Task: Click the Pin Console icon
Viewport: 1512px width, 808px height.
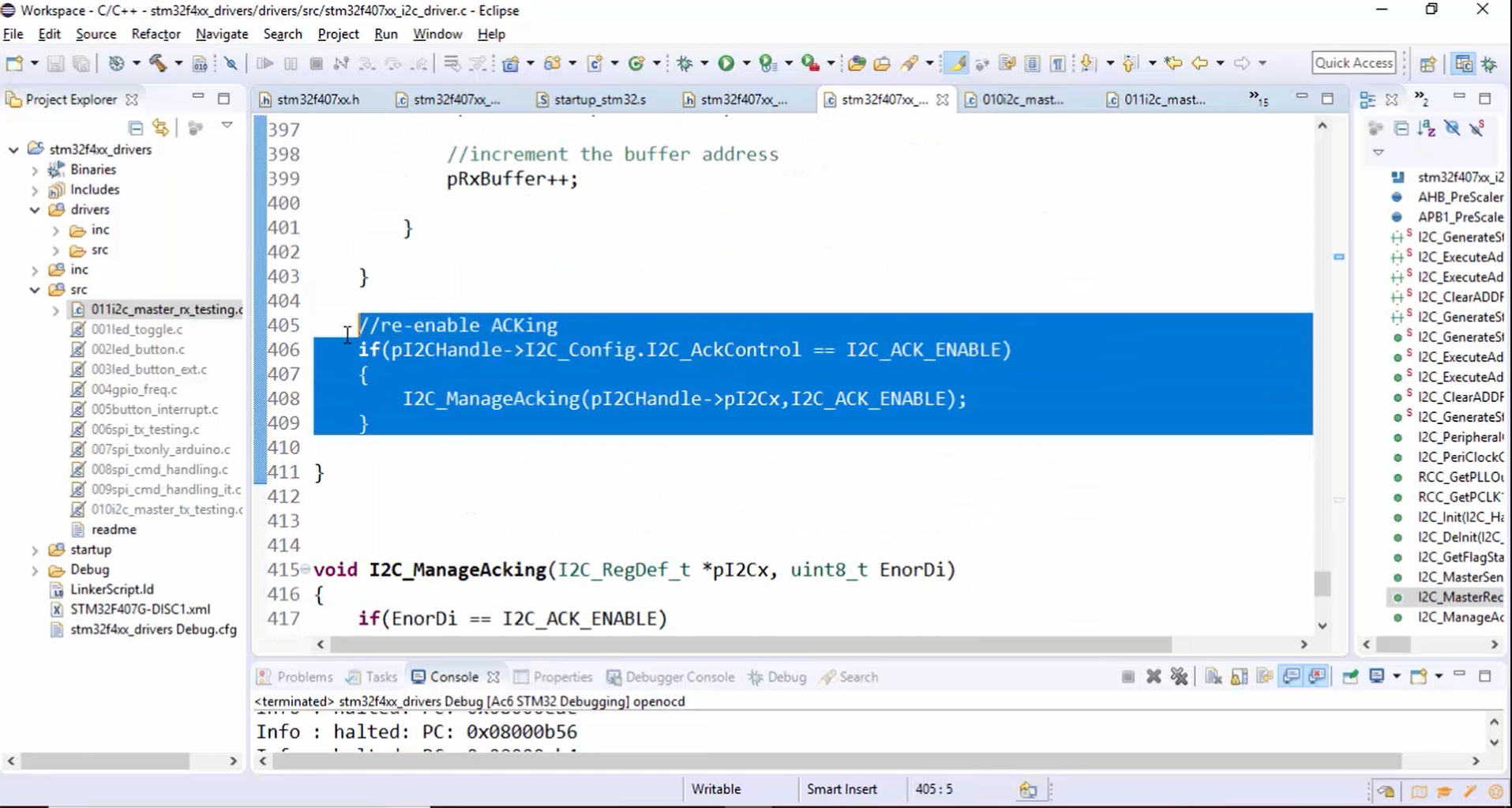Action: tap(1350, 677)
